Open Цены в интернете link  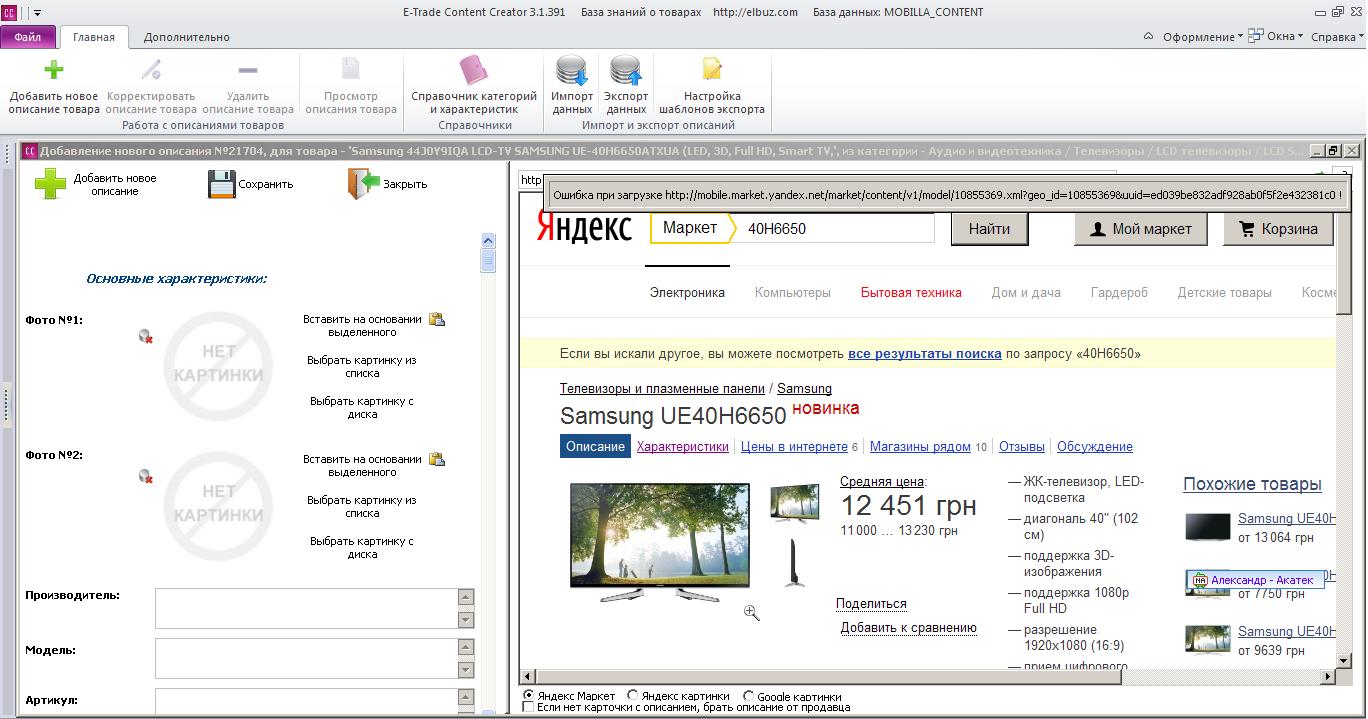tap(794, 447)
